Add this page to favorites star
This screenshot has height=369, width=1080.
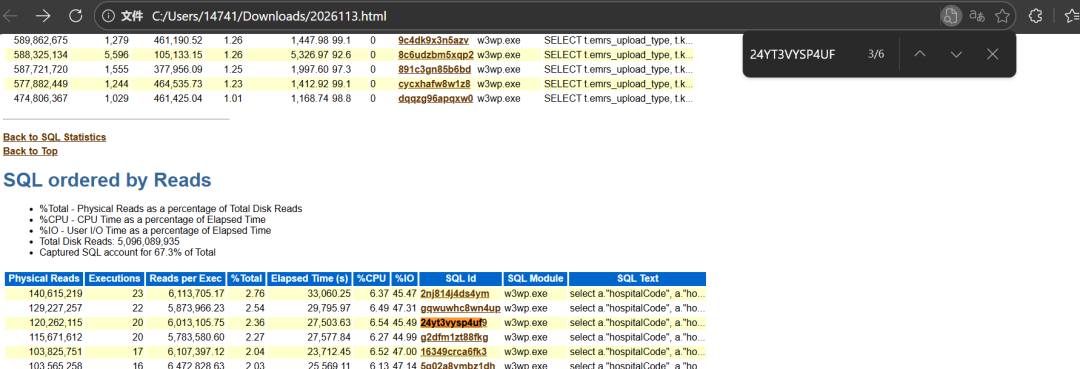coord(1002,15)
